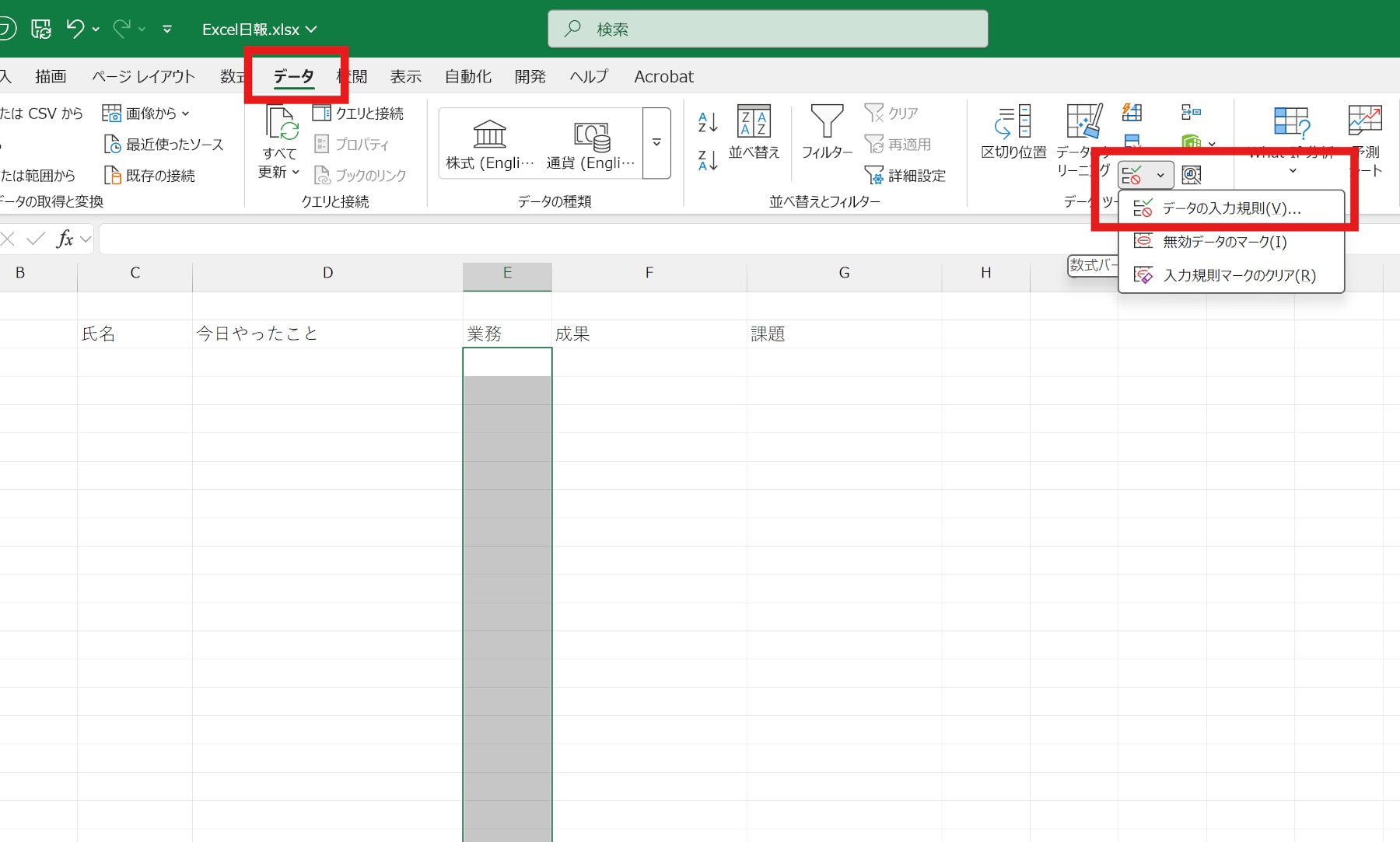Click the Sort A to Z ascending icon
The width and height of the screenshot is (1400, 842).
click(707, 122)
